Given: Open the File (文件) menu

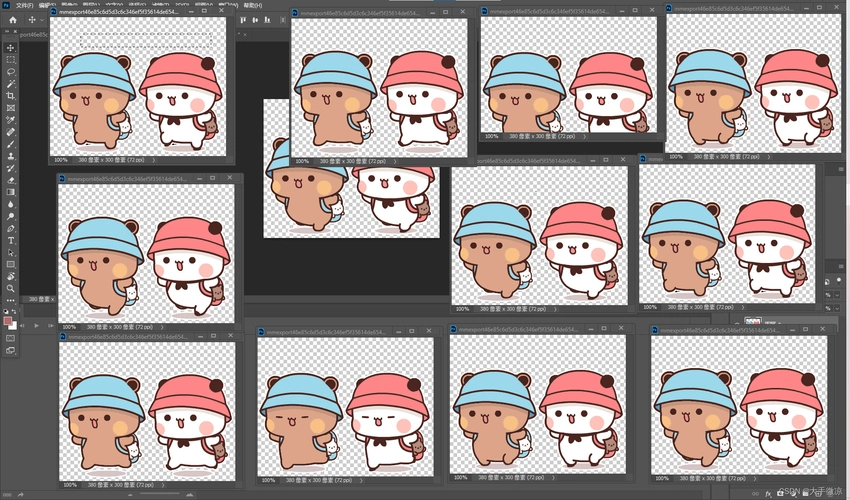Looking at the screenshot, I should 24,5.
